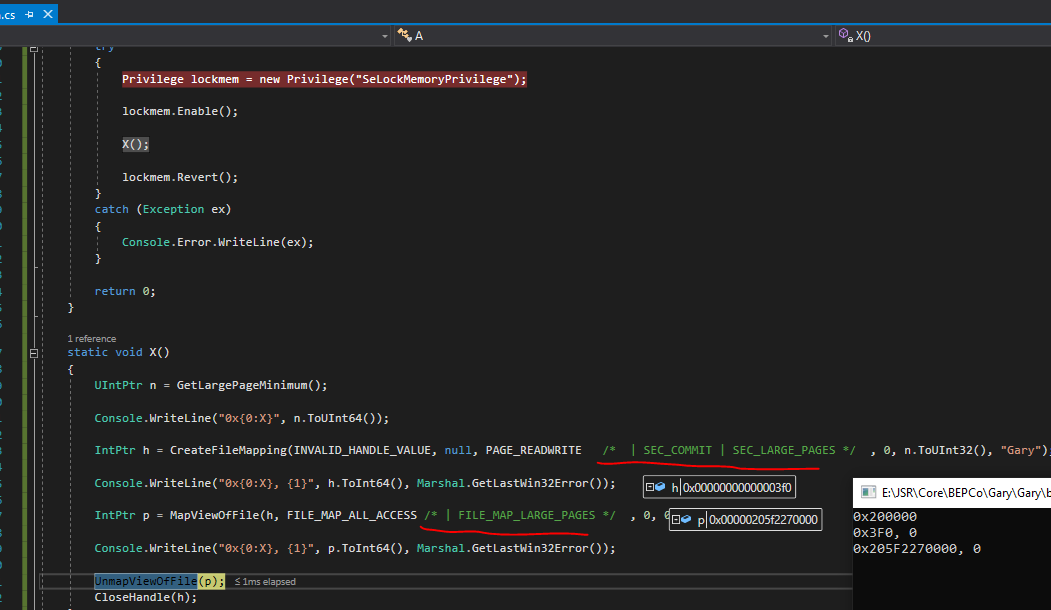Click the UIntPtr n = GetLargePageMinimum(); line
This screenshot has width=1051, height=610.
(210, 385)
